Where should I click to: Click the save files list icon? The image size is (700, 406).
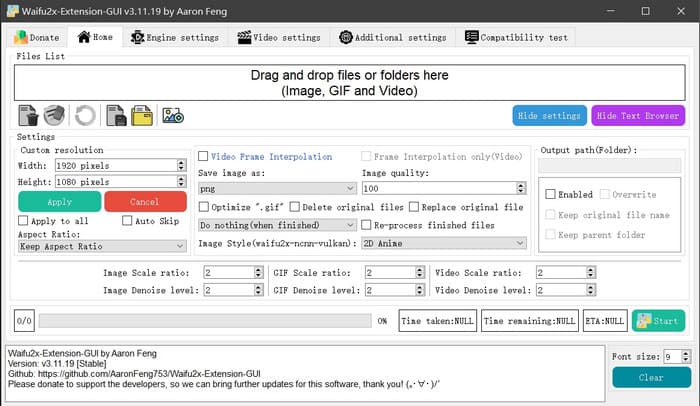point(116,116)
